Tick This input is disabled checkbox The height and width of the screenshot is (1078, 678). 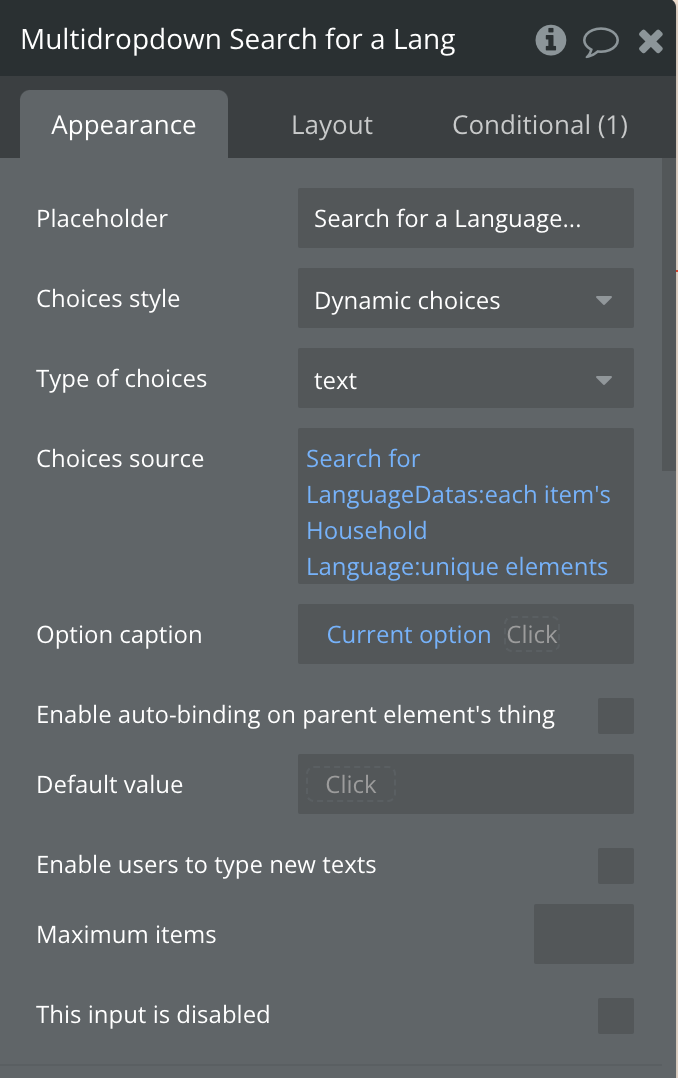point(615,1016)
